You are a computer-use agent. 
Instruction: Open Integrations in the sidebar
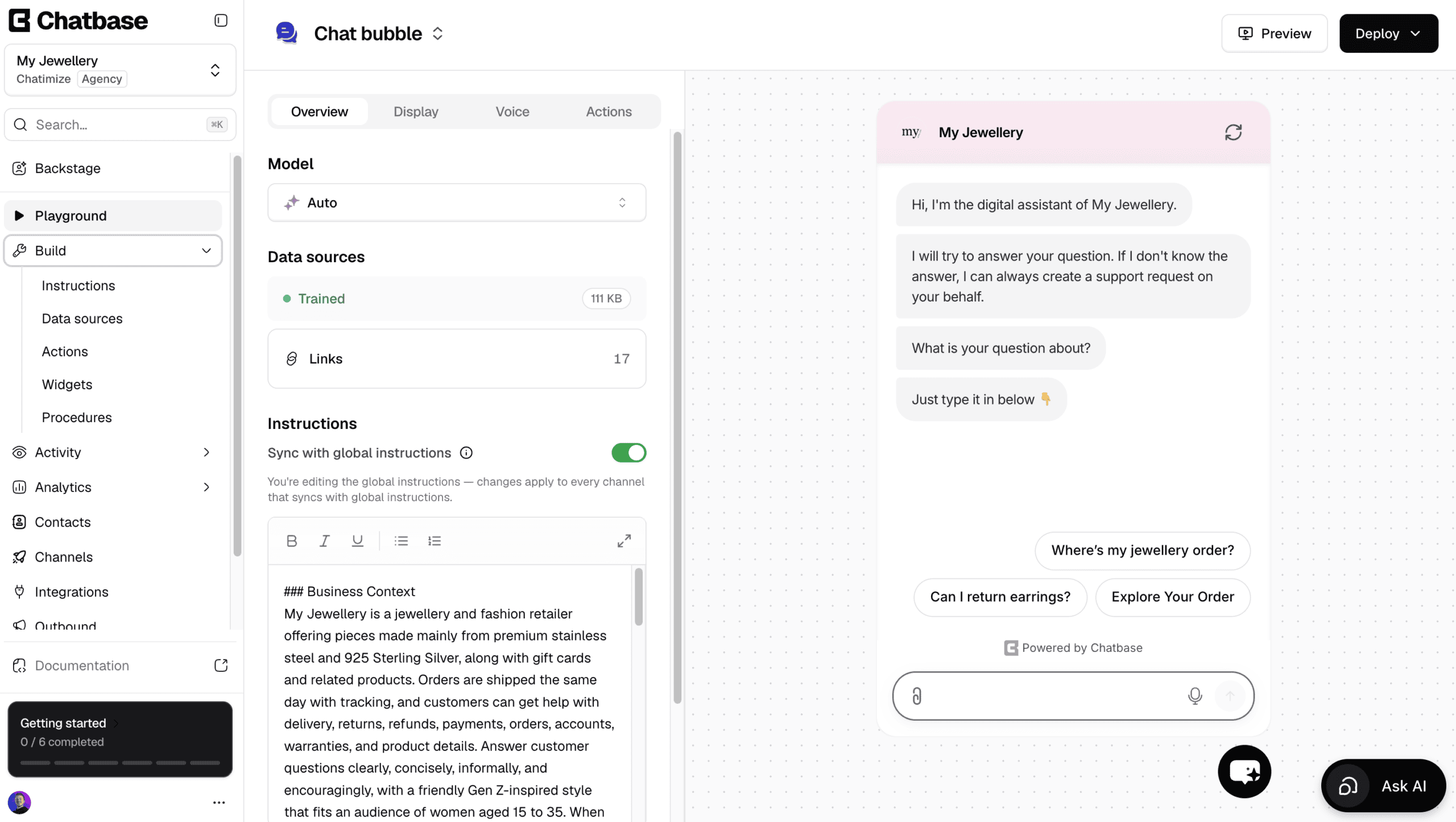[113, 592]
